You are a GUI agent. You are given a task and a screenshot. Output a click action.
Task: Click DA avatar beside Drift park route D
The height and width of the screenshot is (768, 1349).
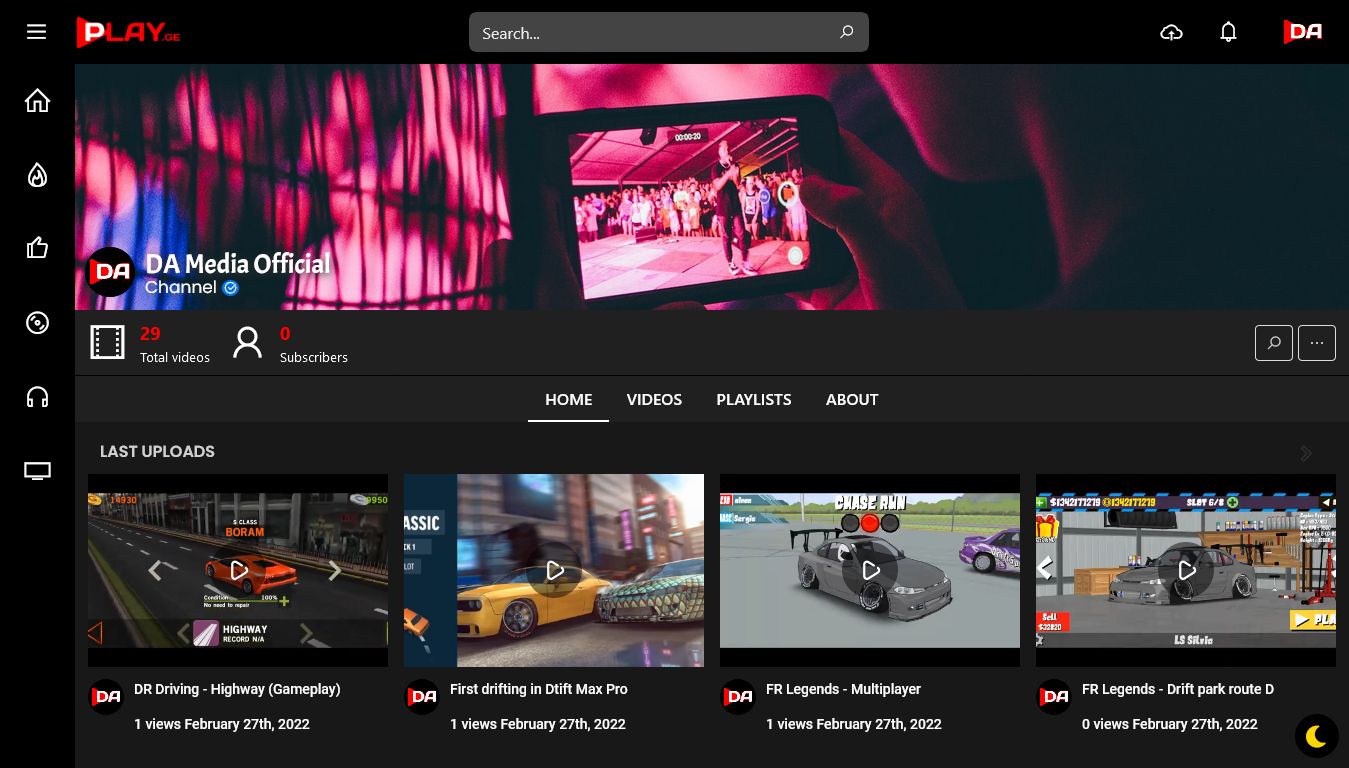click(x=1054, y=697)
